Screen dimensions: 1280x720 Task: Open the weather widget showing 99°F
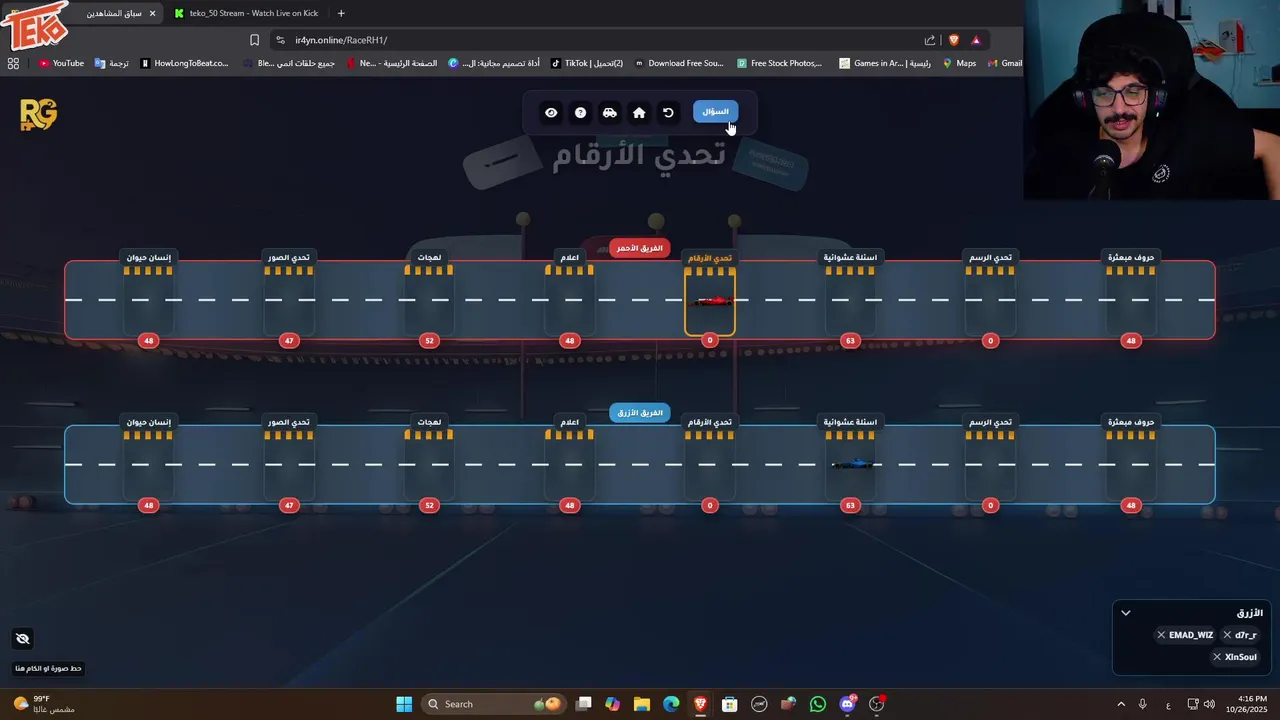45,704
